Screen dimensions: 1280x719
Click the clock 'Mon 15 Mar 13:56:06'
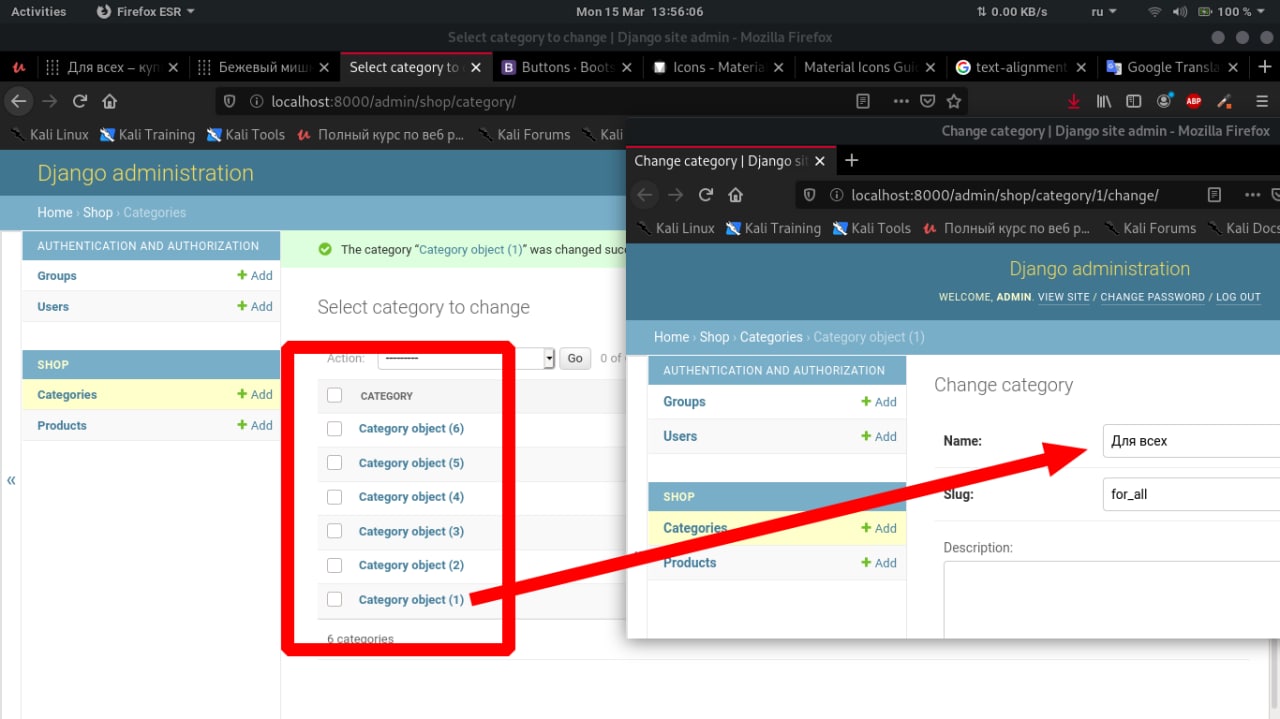639,12
